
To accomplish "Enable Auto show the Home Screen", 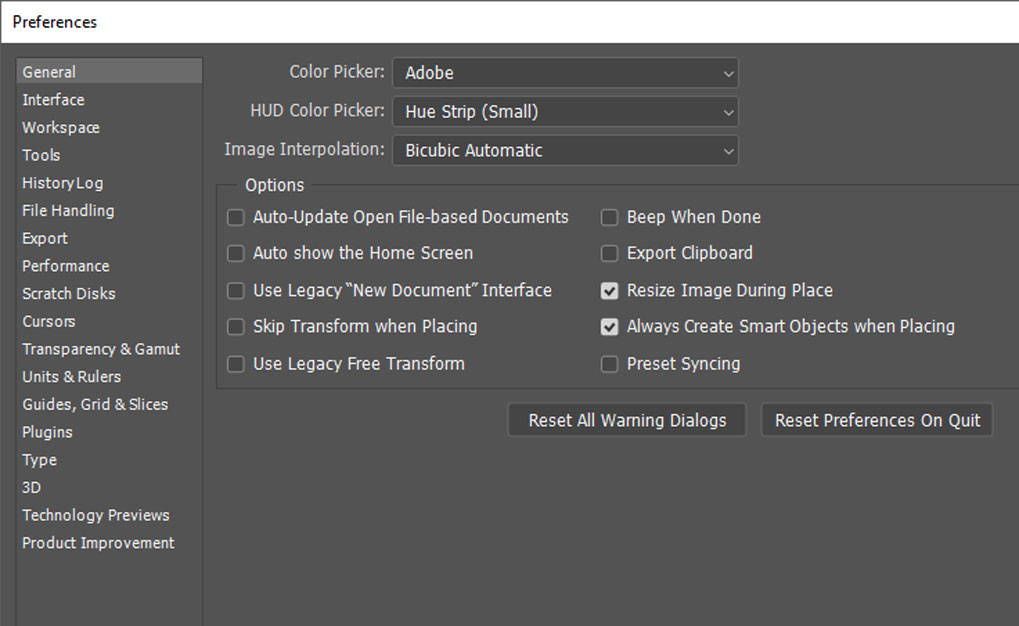I will click(x=235, y=253).
